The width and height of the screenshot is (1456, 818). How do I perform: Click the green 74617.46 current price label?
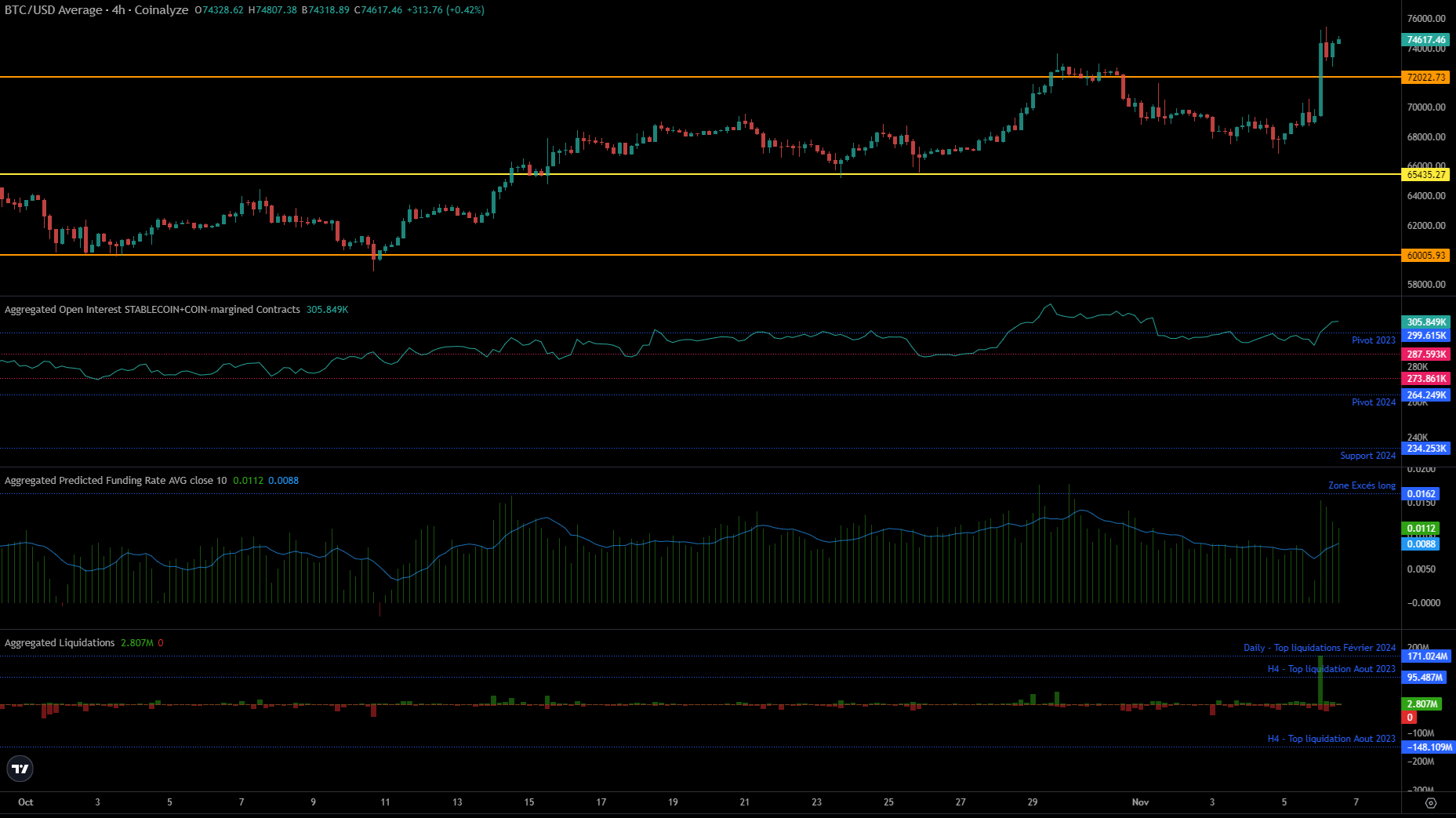[x=1426, y=39]
